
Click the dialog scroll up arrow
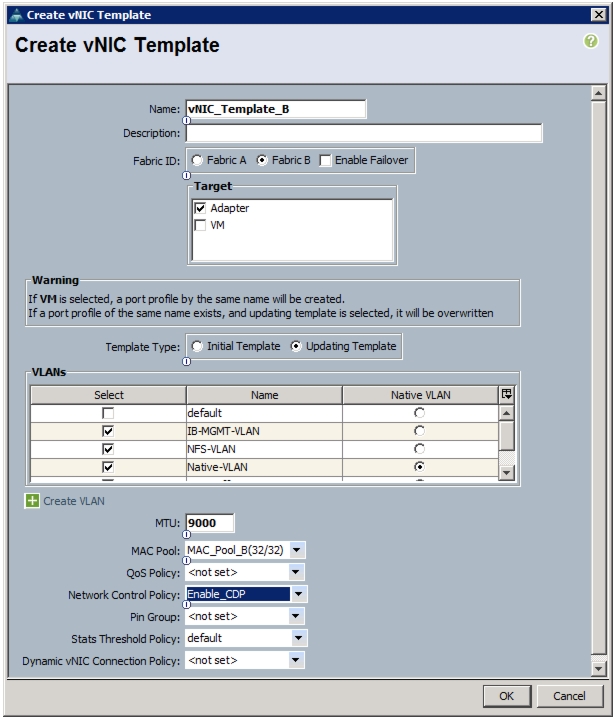tap(598, 93)
